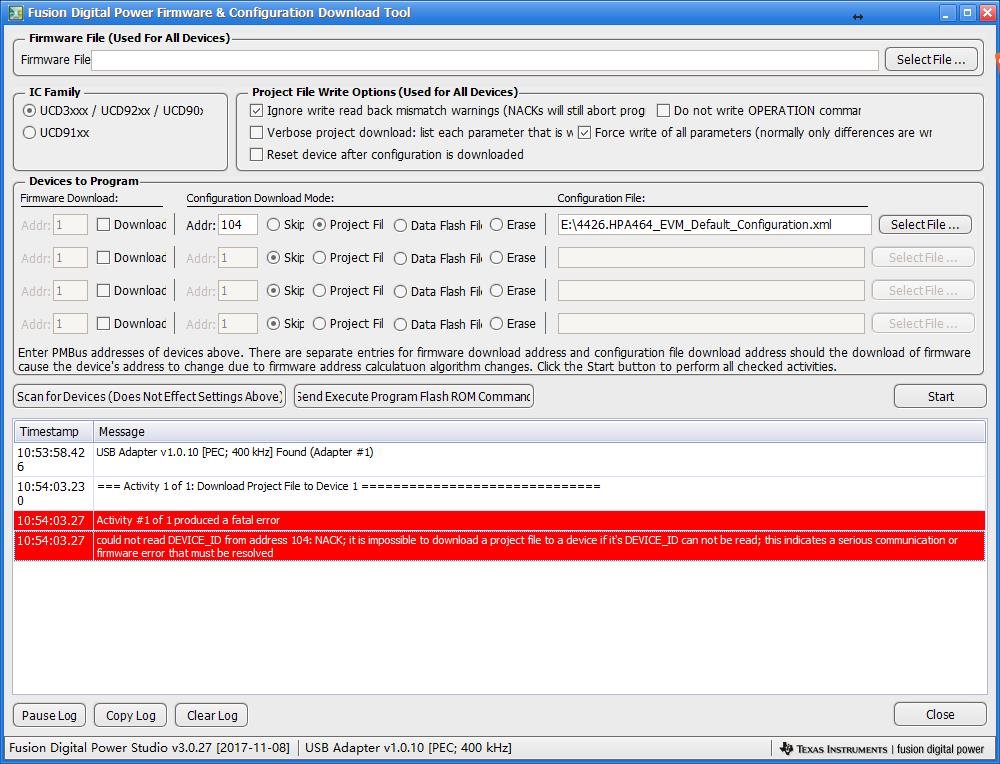The image size is (1000, 764).
Task: Click the Close button at bottom right
Action: [940, 714]
